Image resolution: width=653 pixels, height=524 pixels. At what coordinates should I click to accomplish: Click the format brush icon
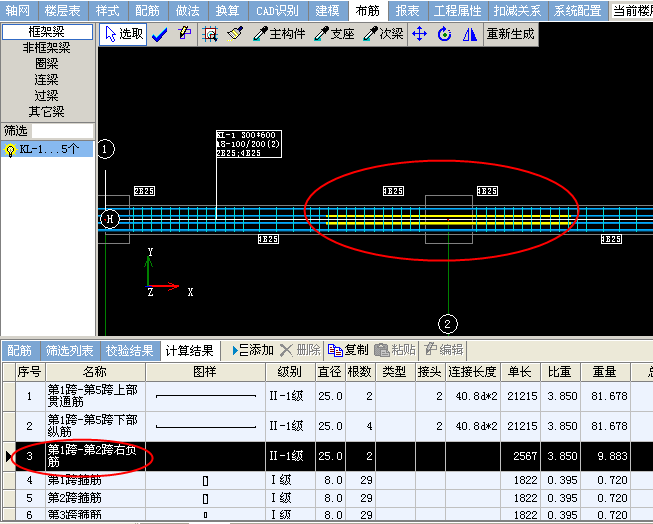(x=235, y=34)
